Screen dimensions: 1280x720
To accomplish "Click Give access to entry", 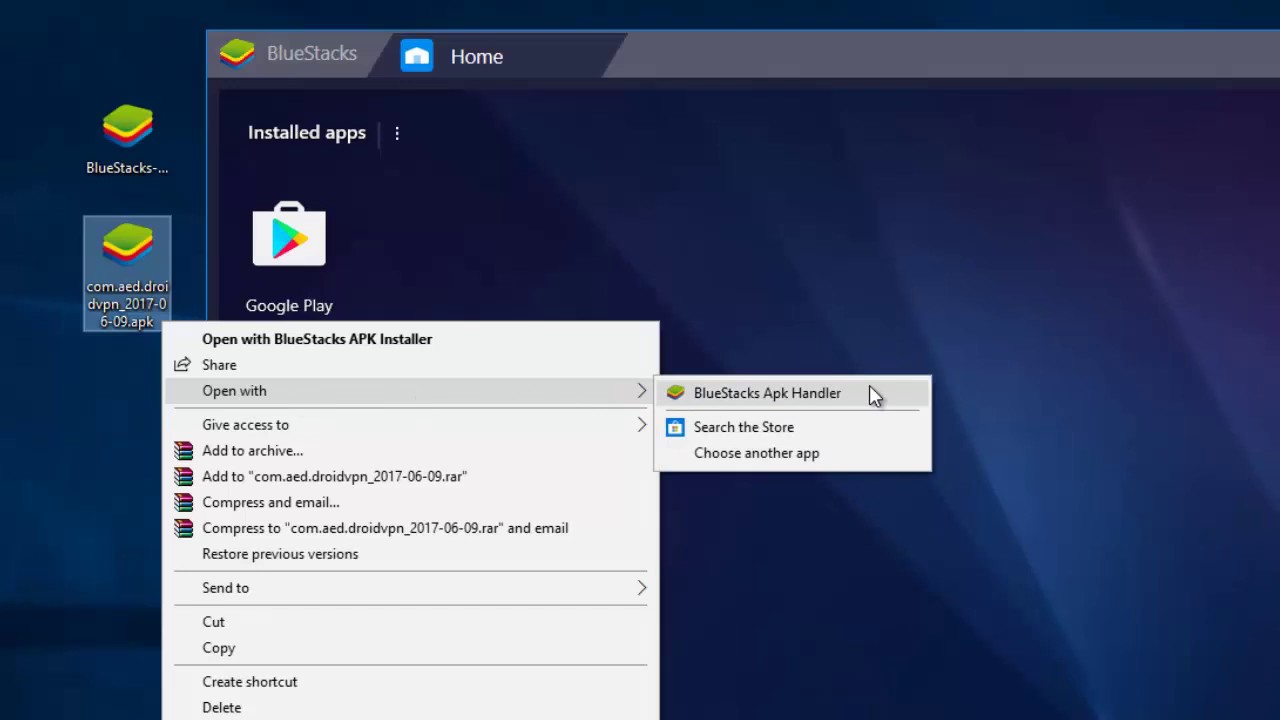I will point(410,425).
